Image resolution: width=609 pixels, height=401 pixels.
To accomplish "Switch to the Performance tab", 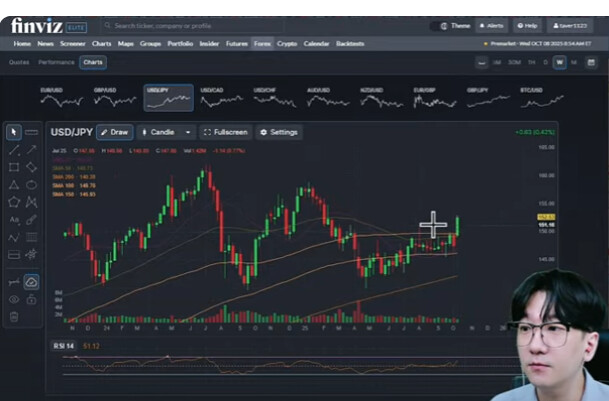I will tap(56, 62).
